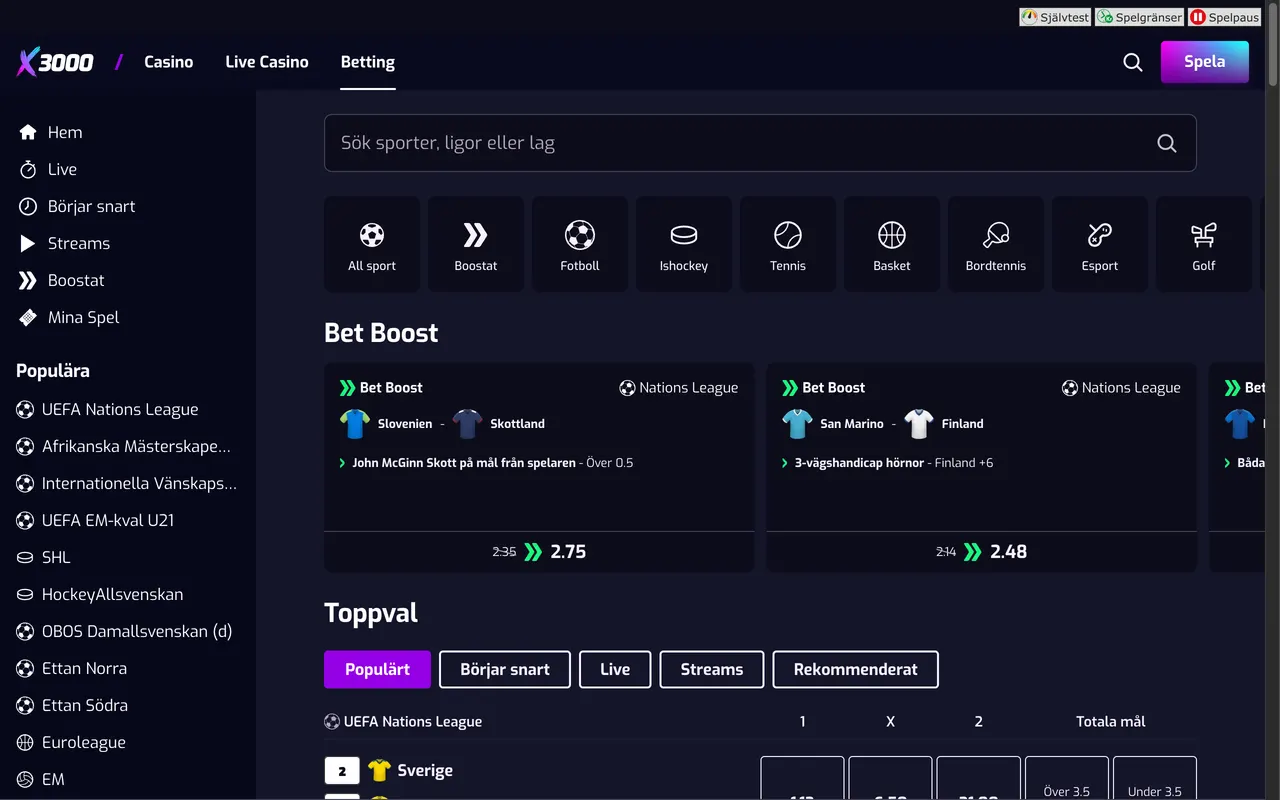Viewport: 1280px width, 800px height.
Task: Open the Självtest self-test tool
Action: [x=1055, y=17]
